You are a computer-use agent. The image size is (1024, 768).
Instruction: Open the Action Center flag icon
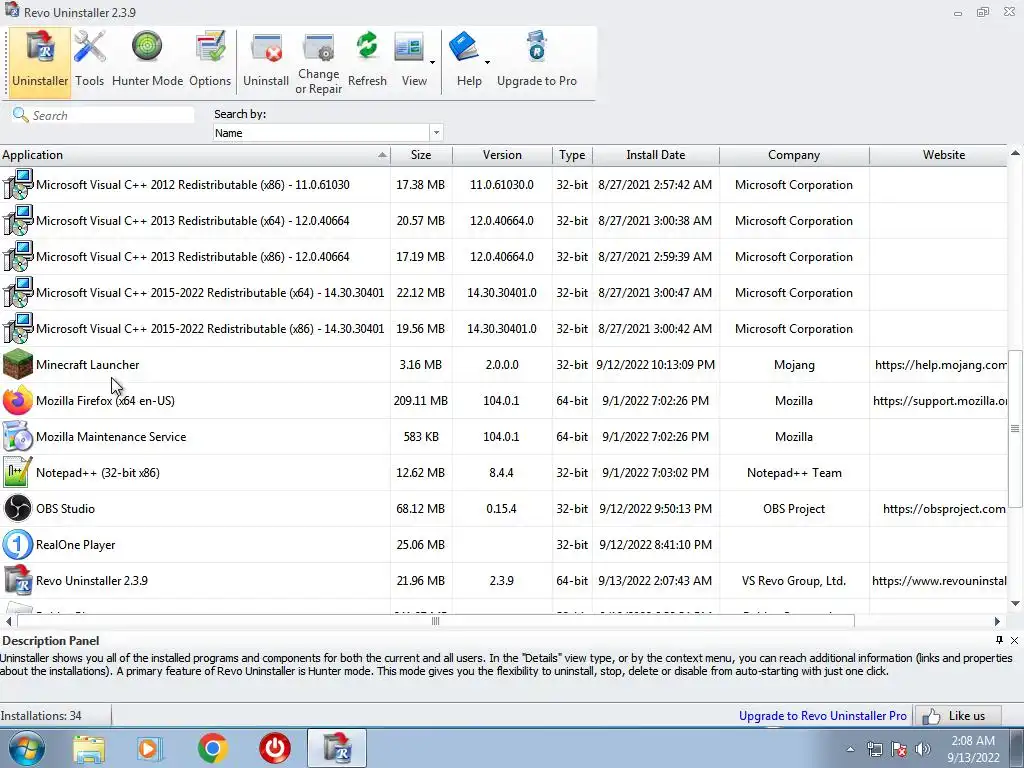coord(899,749)
